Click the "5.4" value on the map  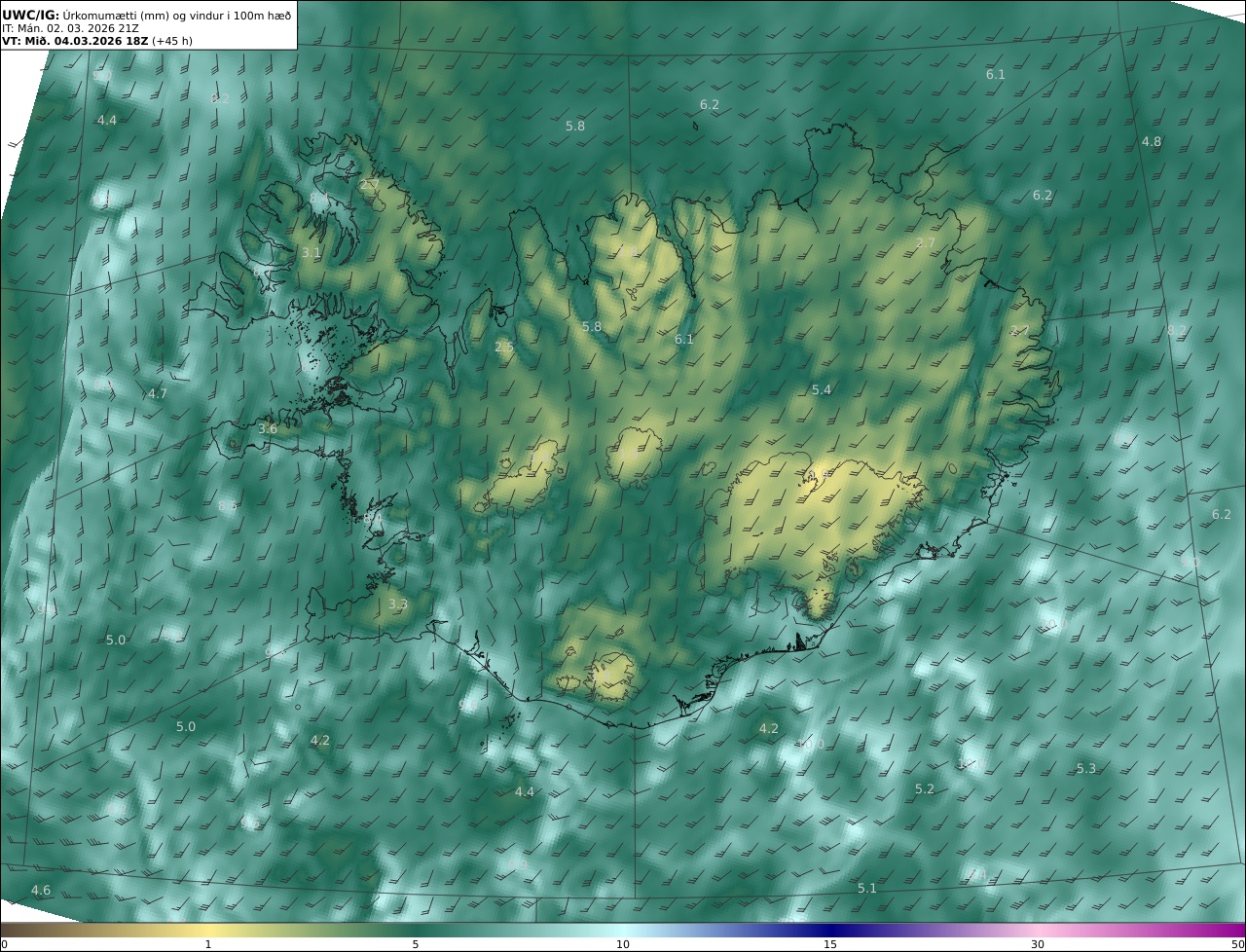[822, 389]
